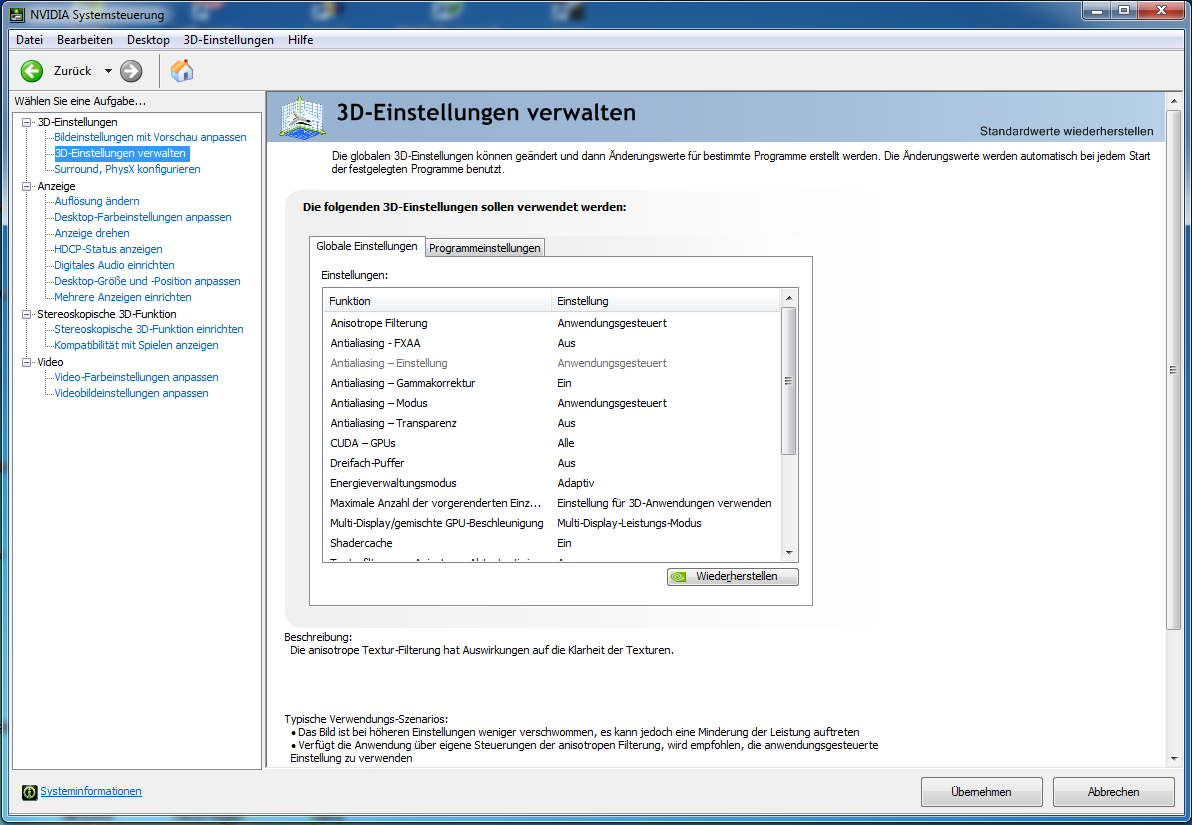1192x825 pixels.
Task: Open Mehrere Anzeigen einrichten
Action: coord(122,297)
